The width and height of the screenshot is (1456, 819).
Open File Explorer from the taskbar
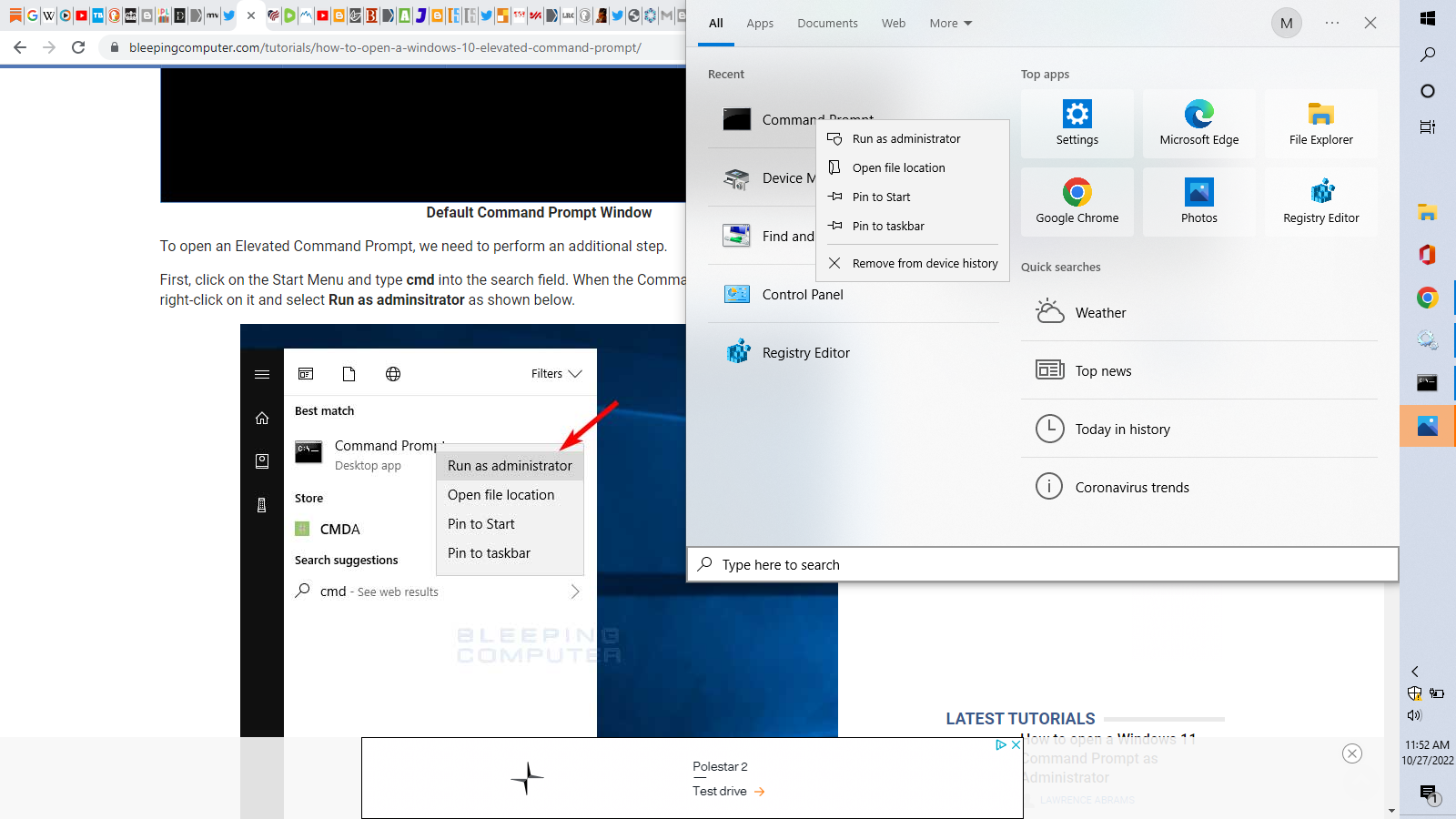[x=1428, y=213]
